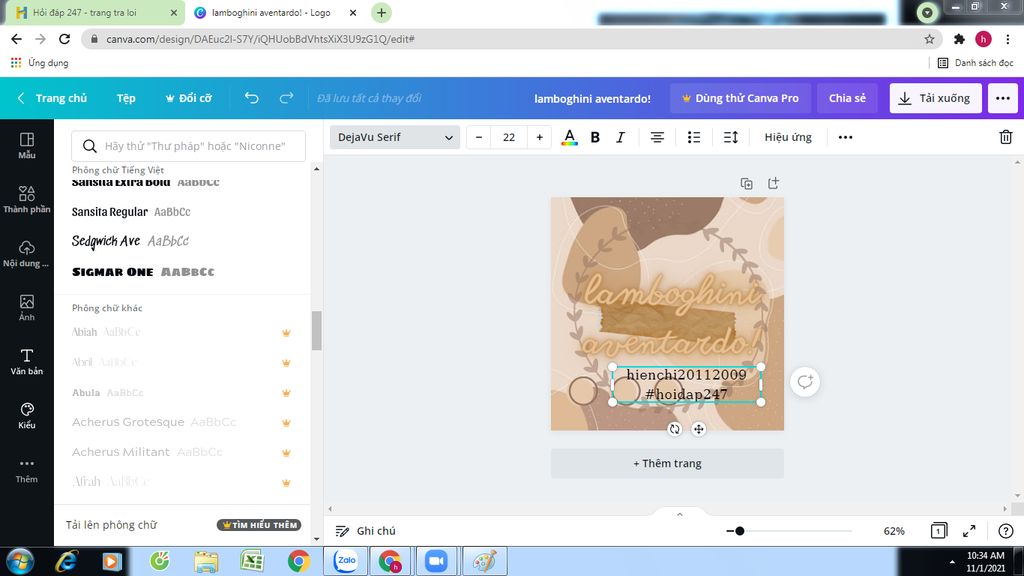
Task: Open the header three-dot menu
Action: (x=1003, y=98)
